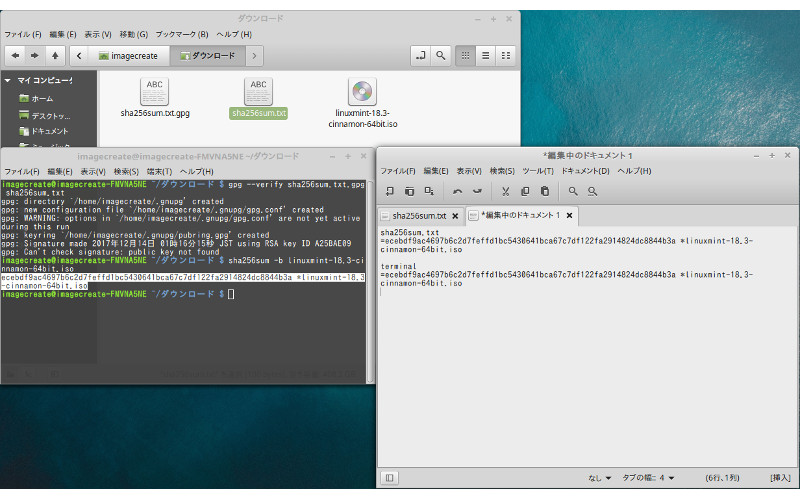This screenshot has height=500, width=800.
Task: Save document in text editor toolbar
Action: 429,191
